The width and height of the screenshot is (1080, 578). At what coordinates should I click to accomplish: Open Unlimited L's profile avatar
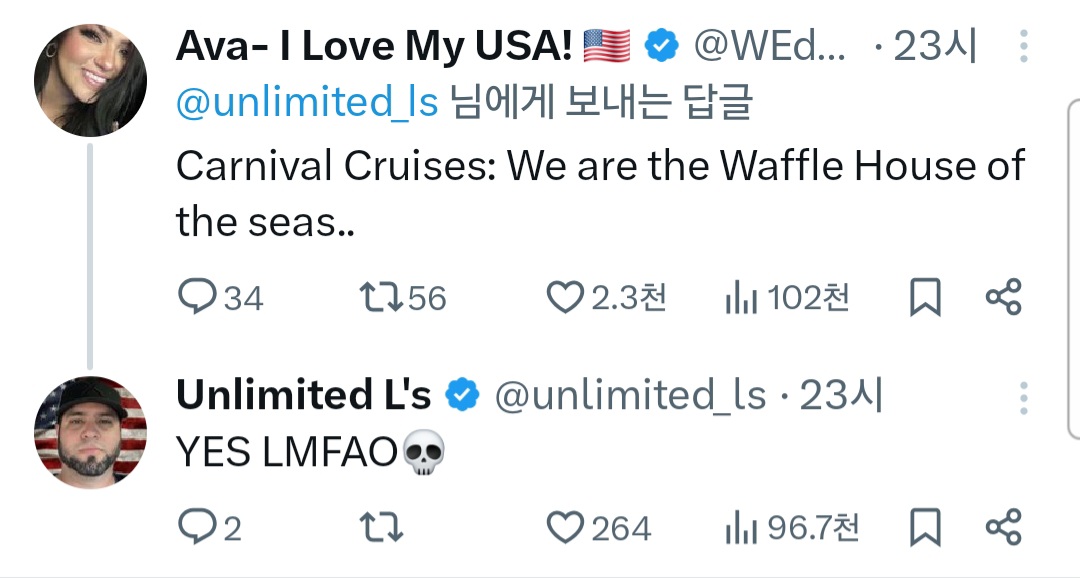pos(91,432)
